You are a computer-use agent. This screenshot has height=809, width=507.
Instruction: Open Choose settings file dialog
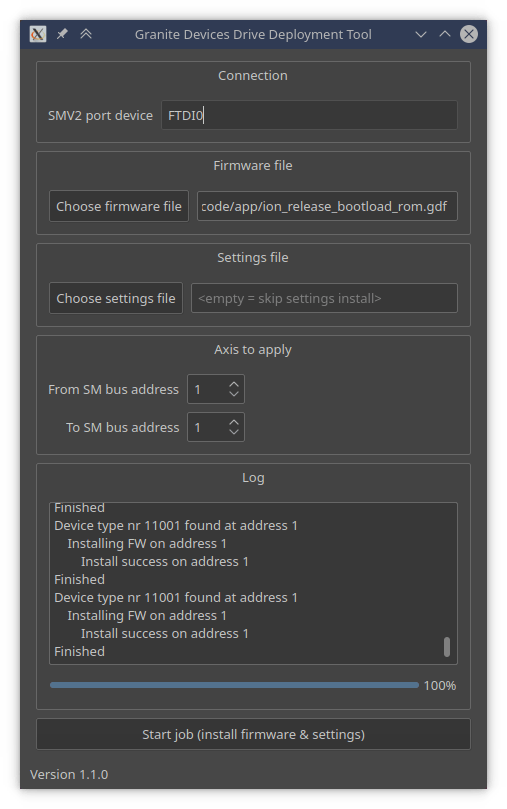coord(116,298)
